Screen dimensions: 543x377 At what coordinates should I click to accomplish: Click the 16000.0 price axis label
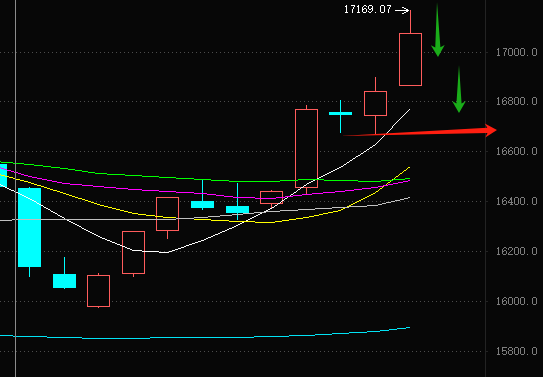click(516, 301)
